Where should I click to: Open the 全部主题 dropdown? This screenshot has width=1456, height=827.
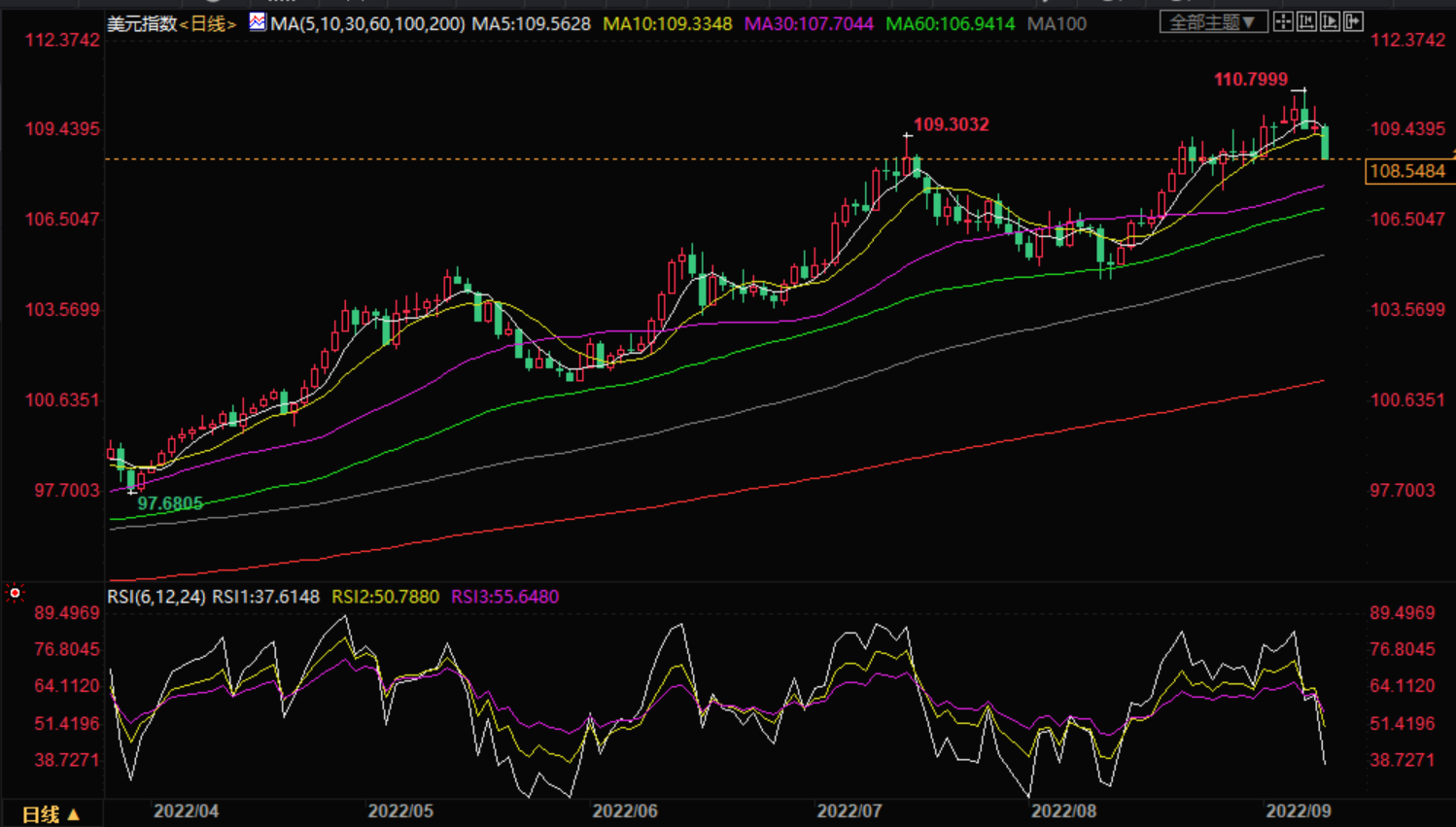click(1213, 21)
